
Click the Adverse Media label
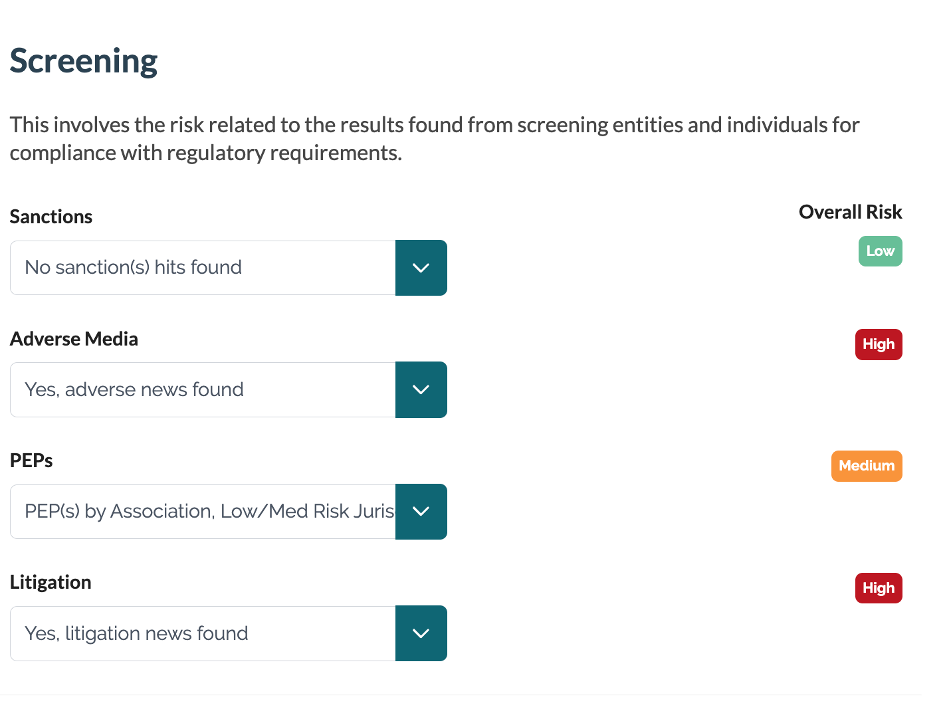[74, 339]
